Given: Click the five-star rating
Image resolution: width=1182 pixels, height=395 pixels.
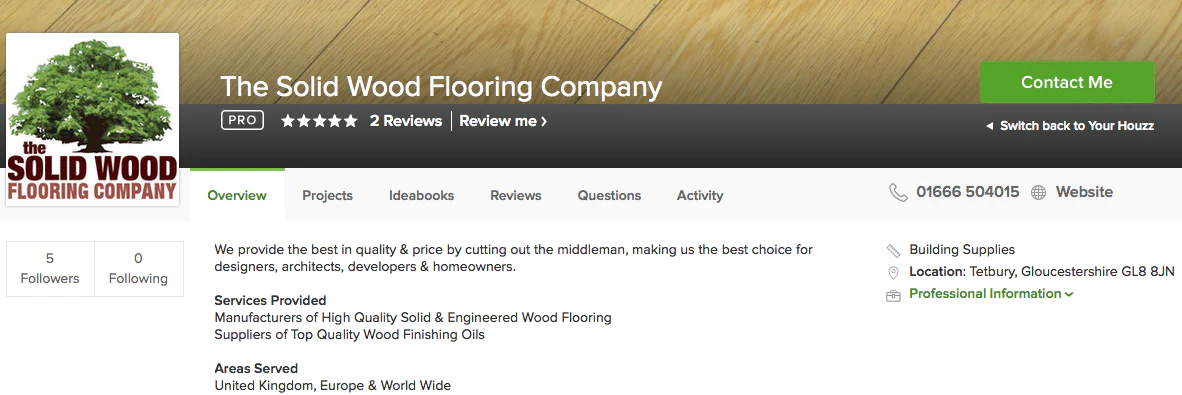Looking at the screenshot, I should tap(319, 121).
